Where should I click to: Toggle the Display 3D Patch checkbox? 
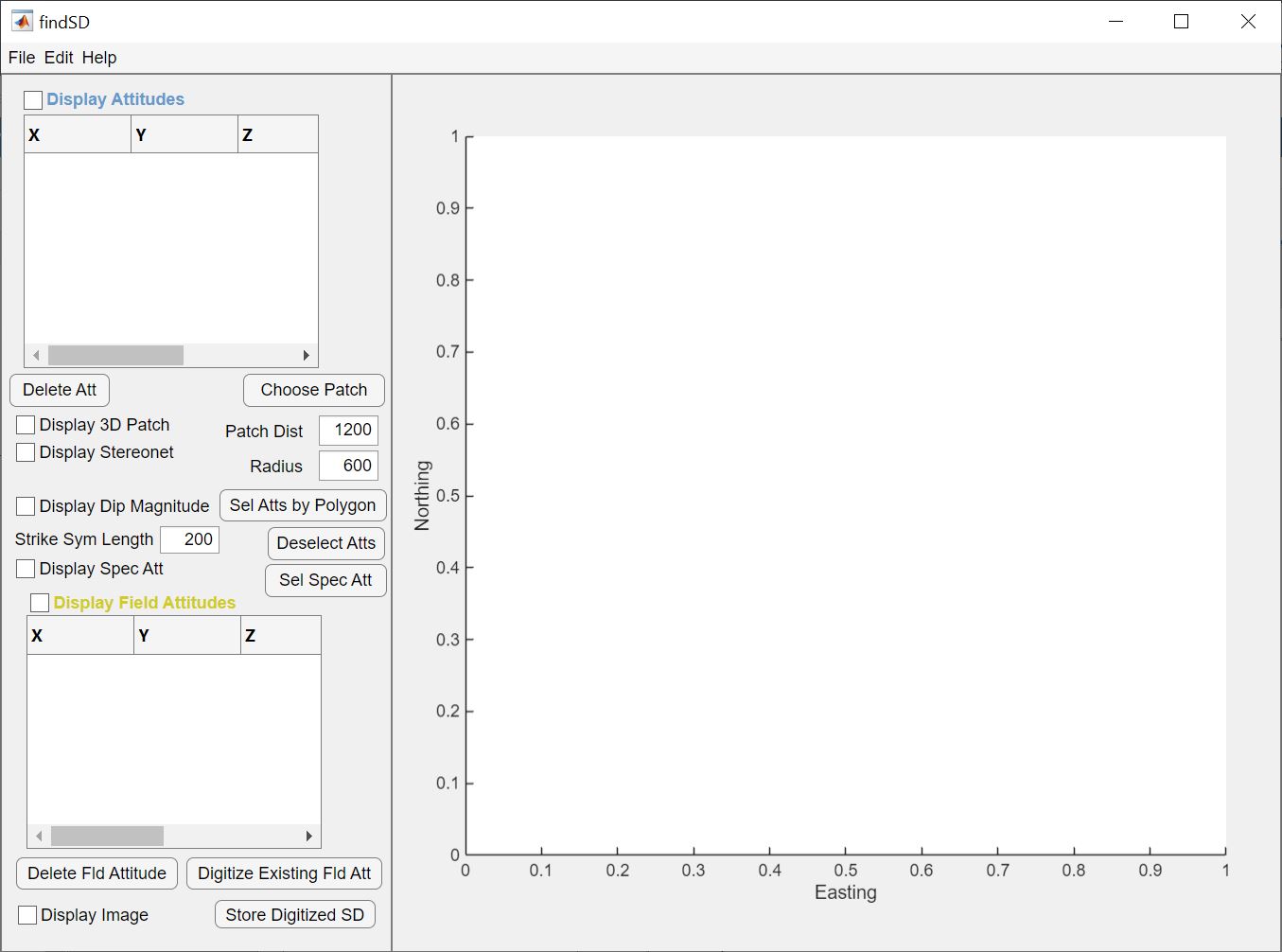click(26, 425)
